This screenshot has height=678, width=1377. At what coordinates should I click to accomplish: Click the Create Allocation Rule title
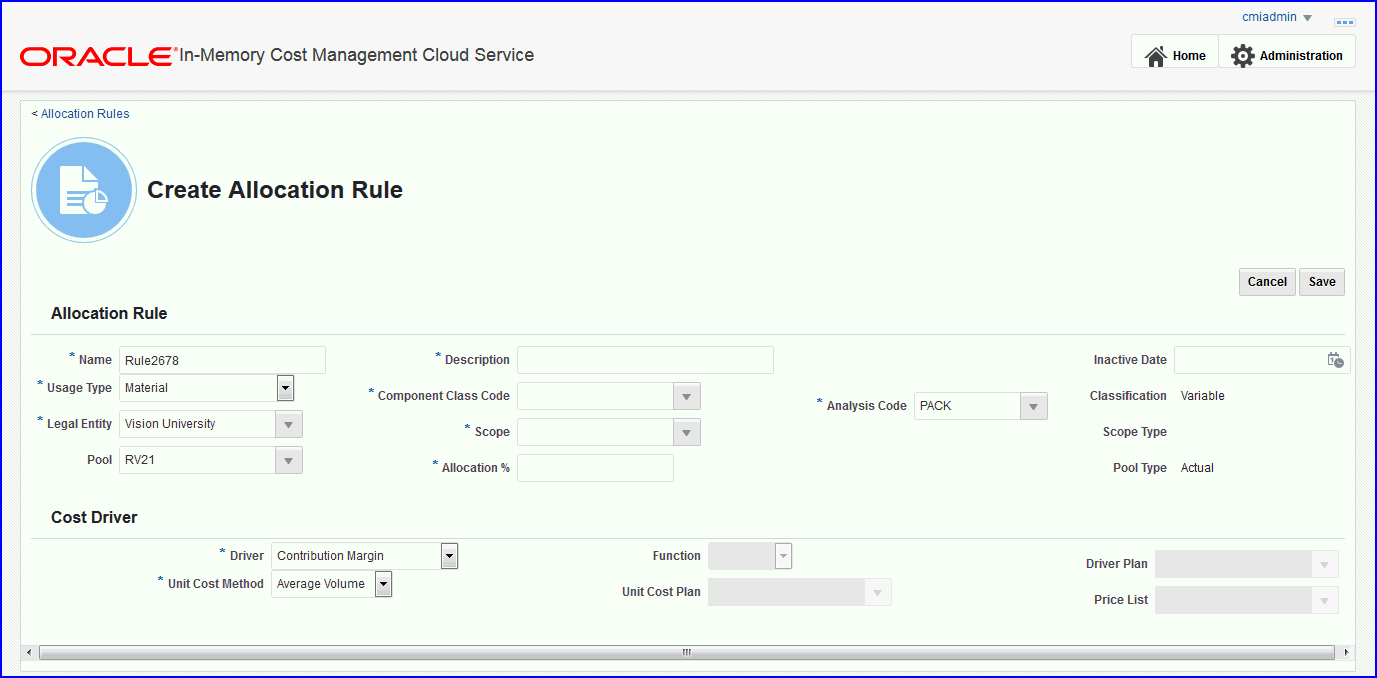point(275,190)
